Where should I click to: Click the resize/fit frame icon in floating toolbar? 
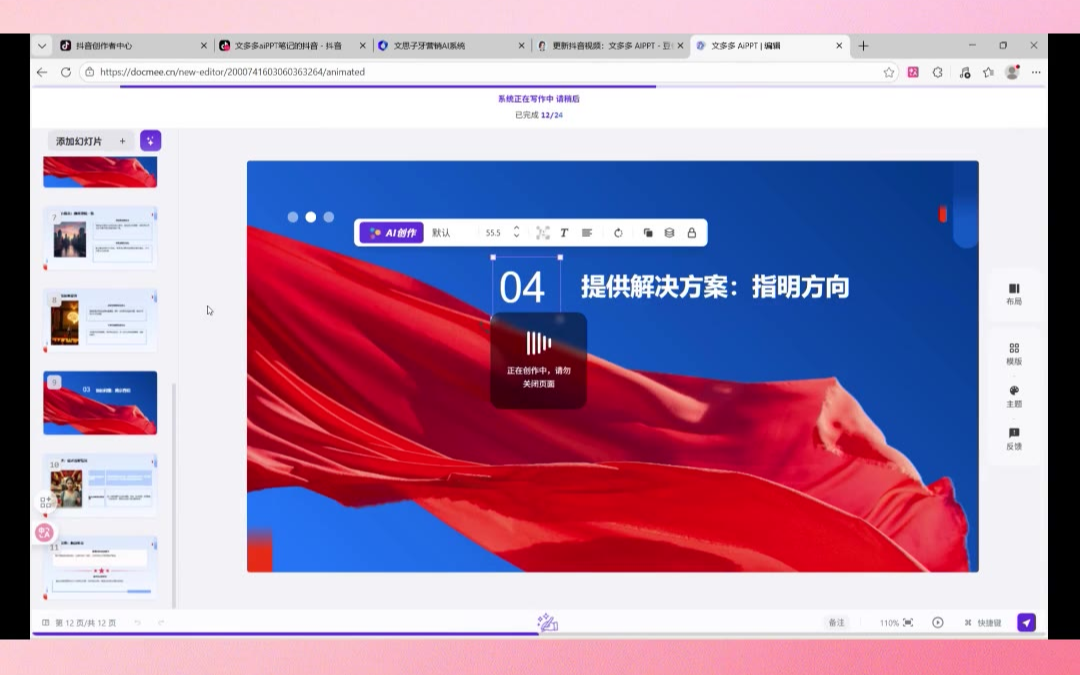[543, 233]
